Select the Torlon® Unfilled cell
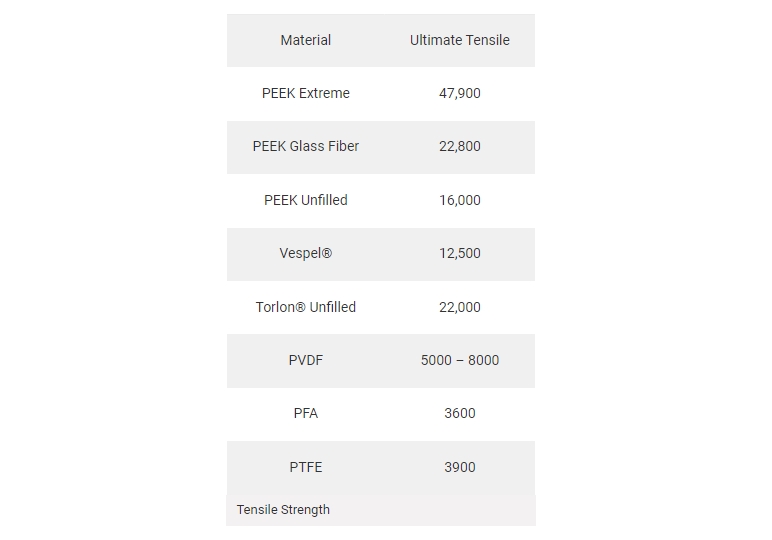This screenshot has width=772, height=540. click(305, 307)
